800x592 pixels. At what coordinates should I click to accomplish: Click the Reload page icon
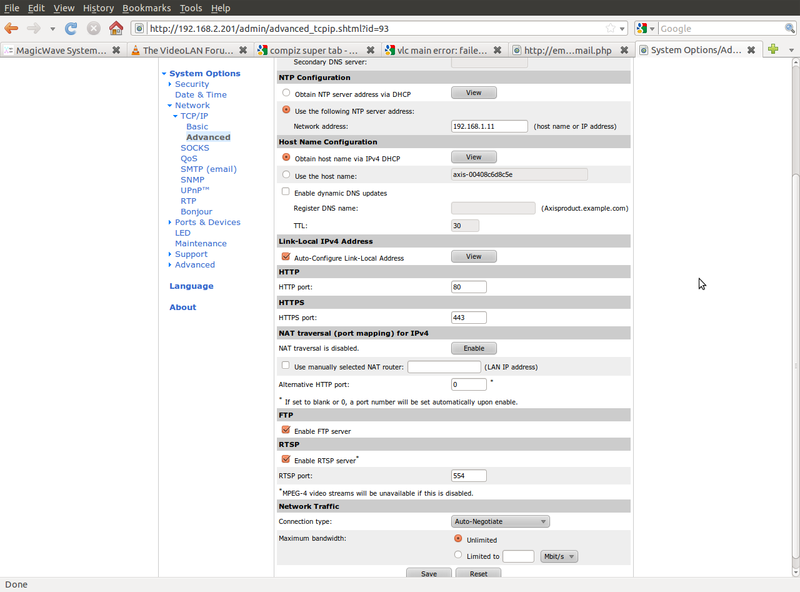(x=71, y=29)
